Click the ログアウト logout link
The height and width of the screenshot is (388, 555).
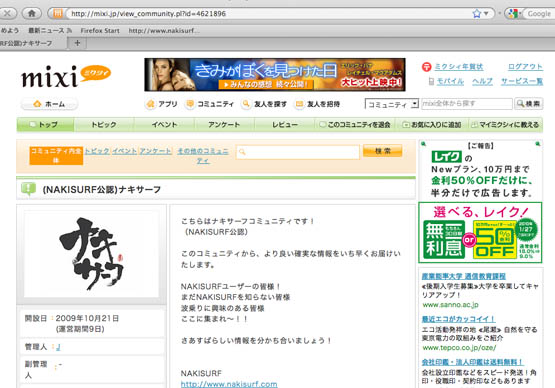pos(525,67)
